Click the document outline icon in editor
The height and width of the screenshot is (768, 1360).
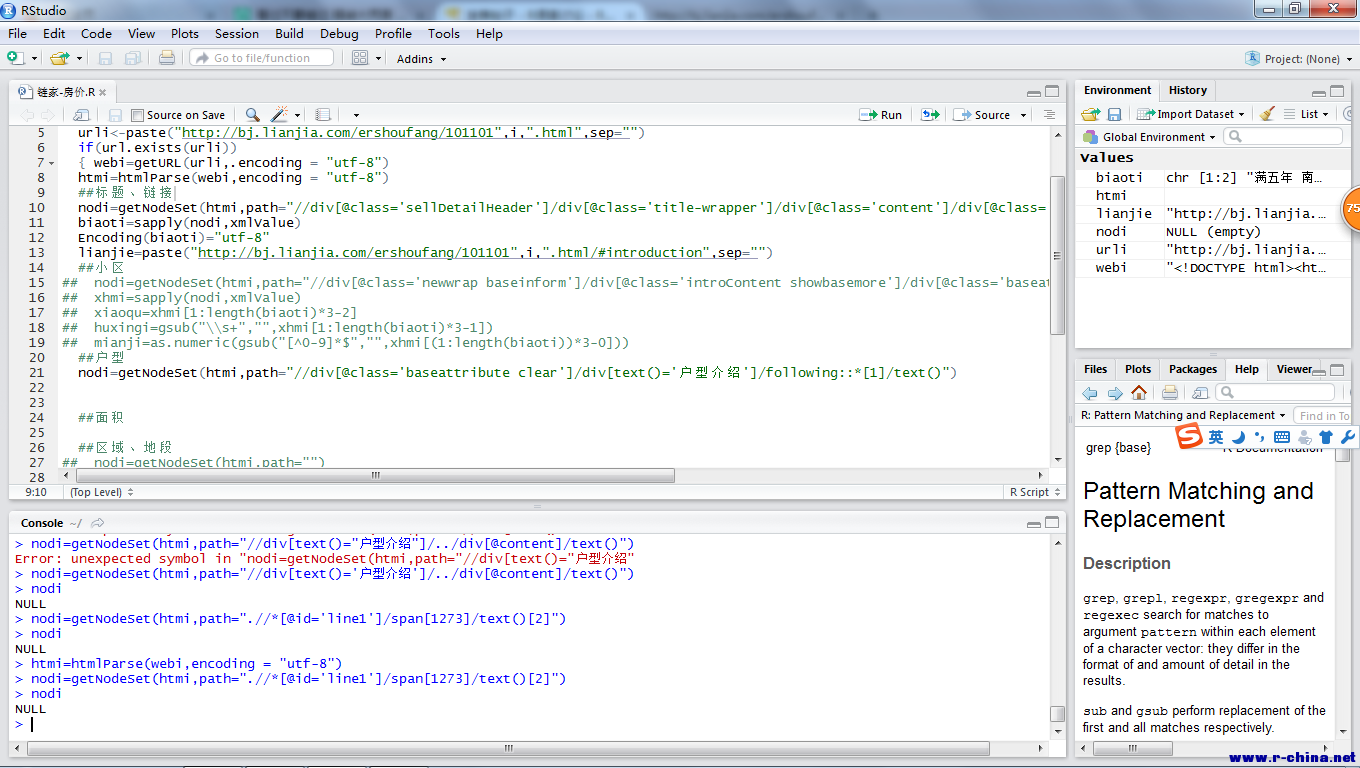[1048, 115]
